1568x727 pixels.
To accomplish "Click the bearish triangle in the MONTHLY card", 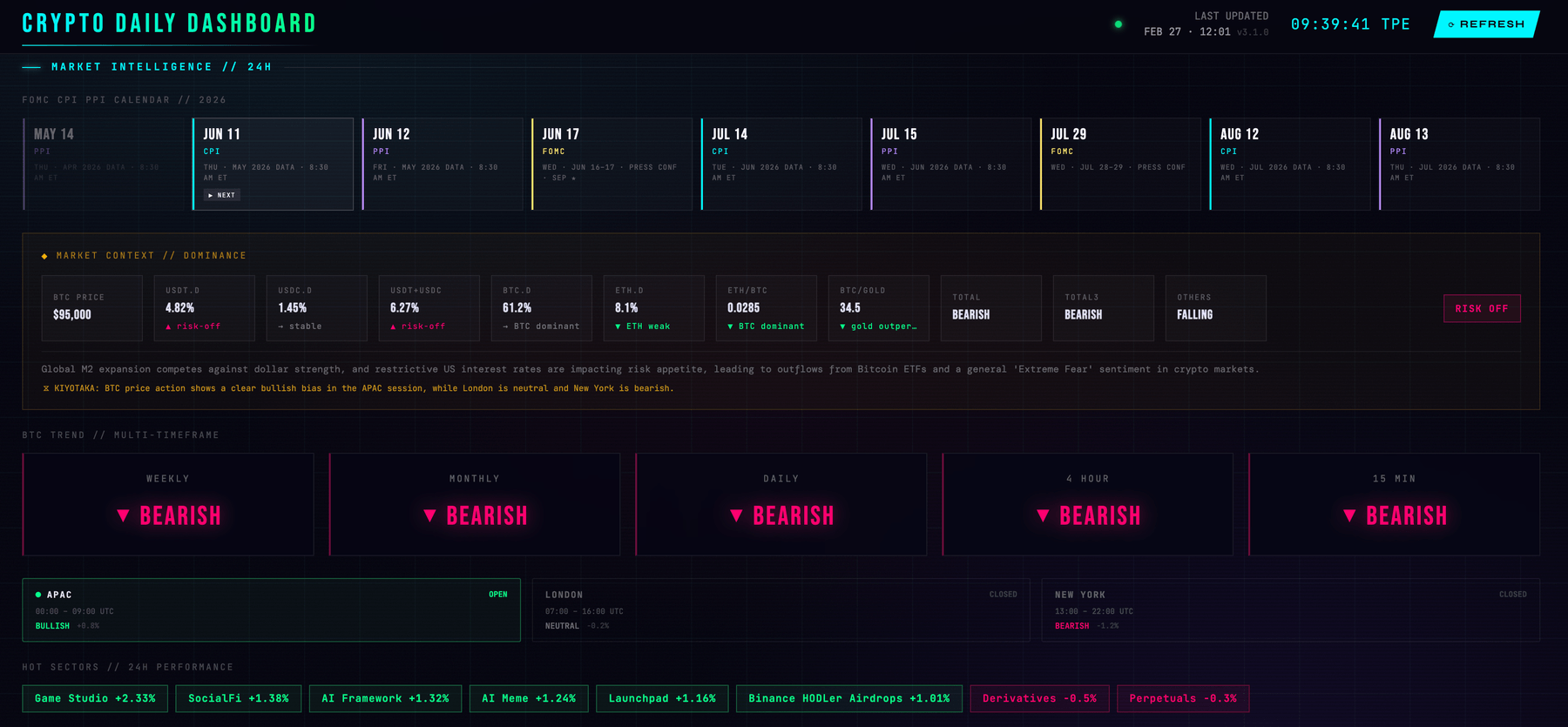I will point(429,515).
